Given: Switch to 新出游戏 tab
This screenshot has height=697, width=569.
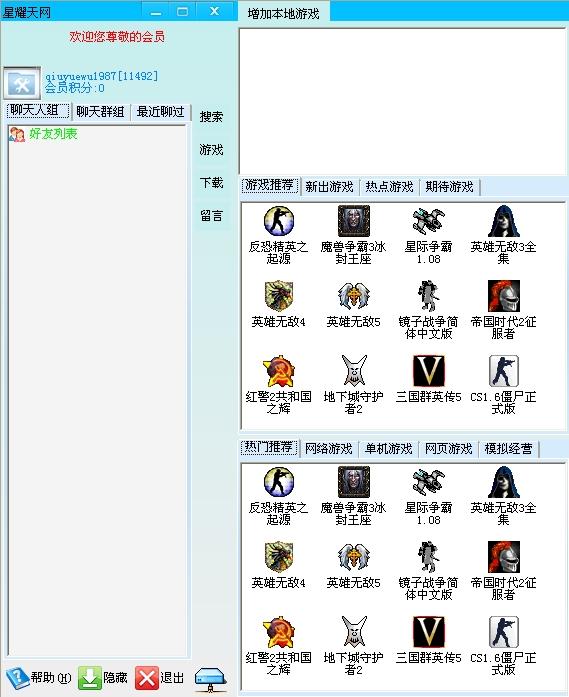Looking at the screenshot, I should tap(329, 186).
